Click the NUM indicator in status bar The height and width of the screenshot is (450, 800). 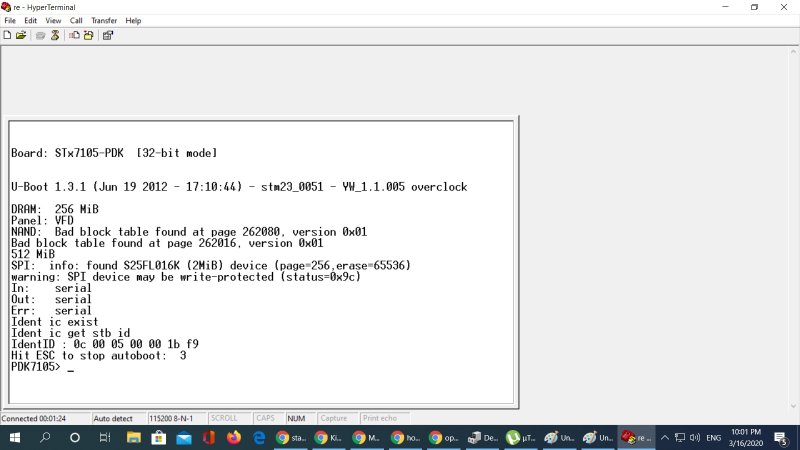[x=299, y=418]
